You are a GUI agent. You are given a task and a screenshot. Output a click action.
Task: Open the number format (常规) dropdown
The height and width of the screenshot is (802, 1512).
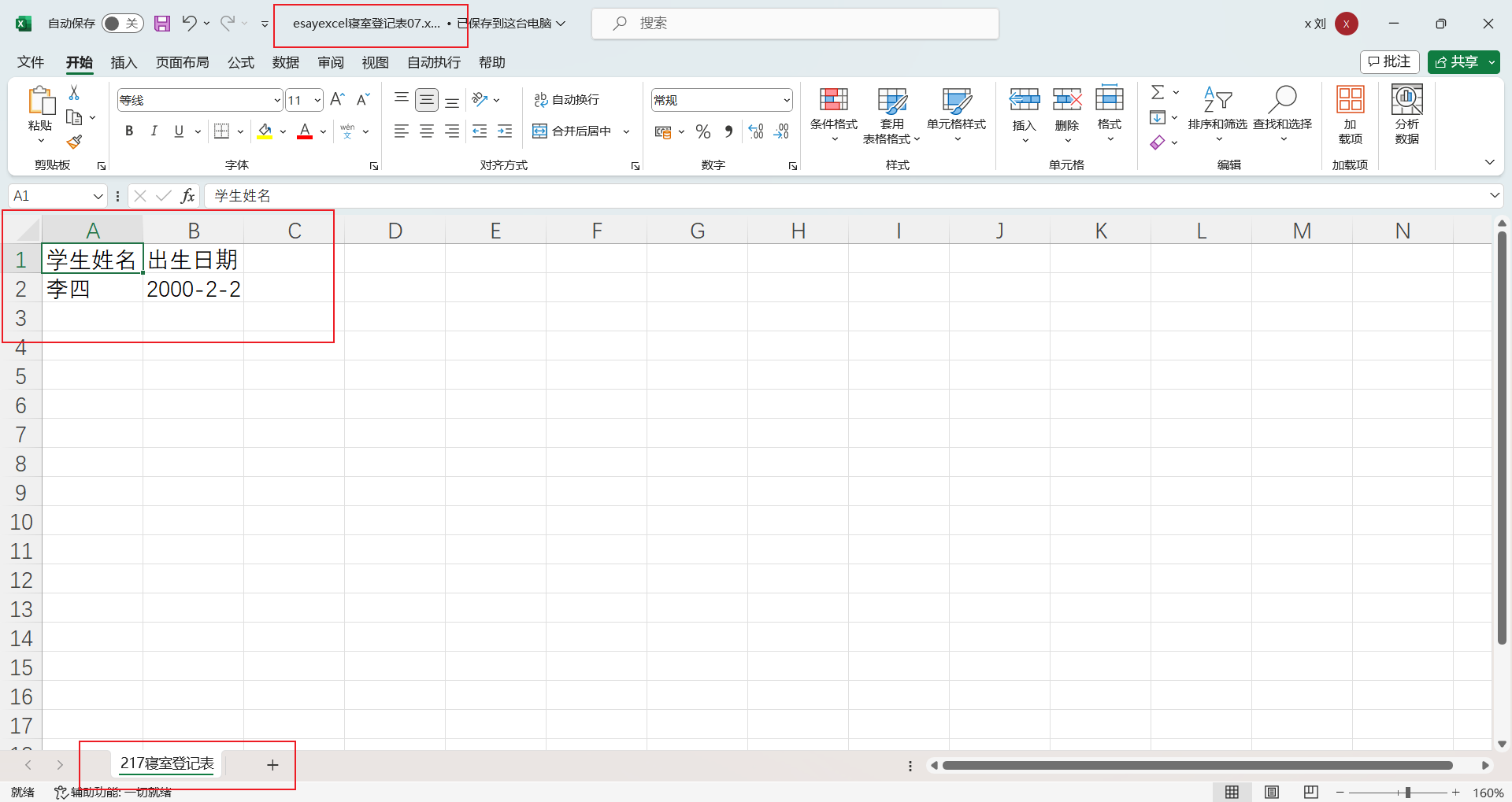(786, 100)
